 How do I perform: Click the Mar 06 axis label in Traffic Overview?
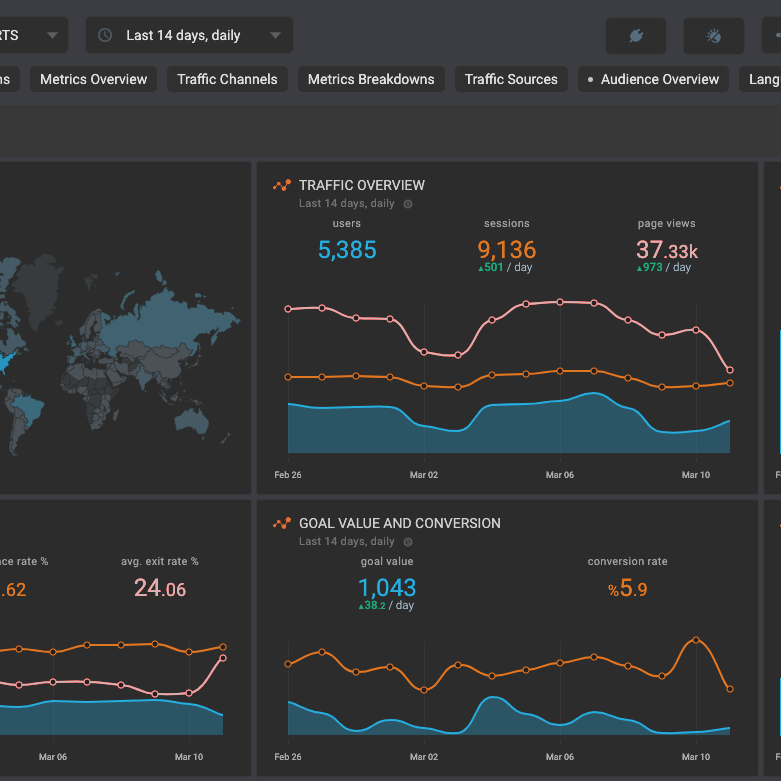point(560,475)
